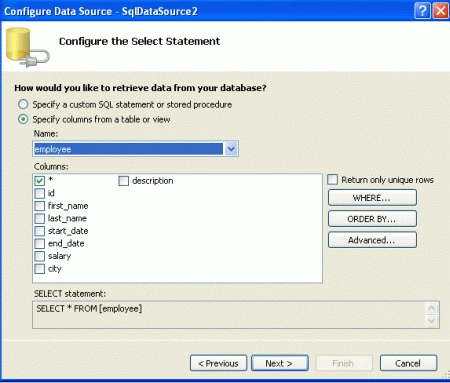Proceed with the Next > button
The width and height of the screenshot is (450, 383).
coord(280,363)
